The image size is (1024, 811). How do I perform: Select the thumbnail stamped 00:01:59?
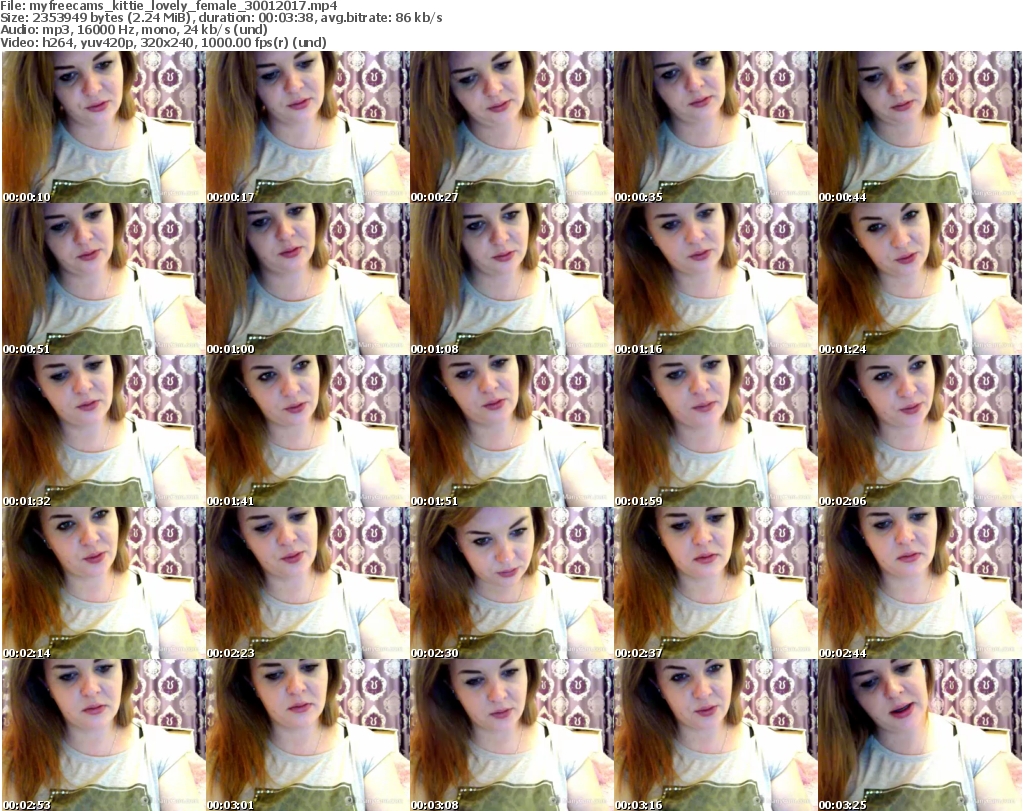coord(715,431)
